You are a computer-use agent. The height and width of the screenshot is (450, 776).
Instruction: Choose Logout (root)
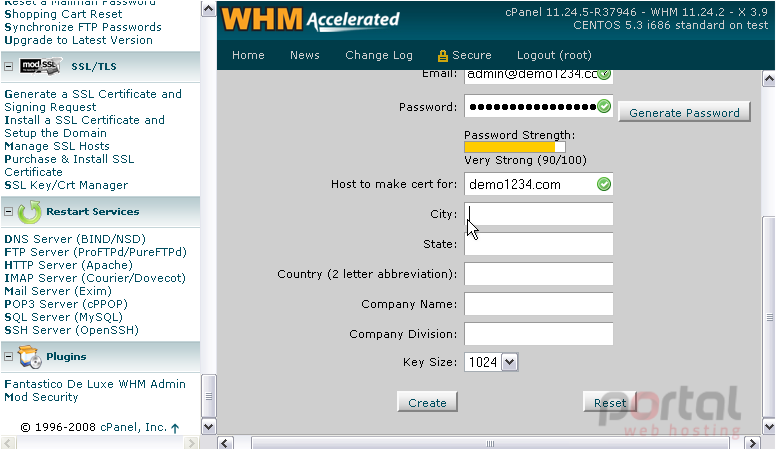click(554, 55)
